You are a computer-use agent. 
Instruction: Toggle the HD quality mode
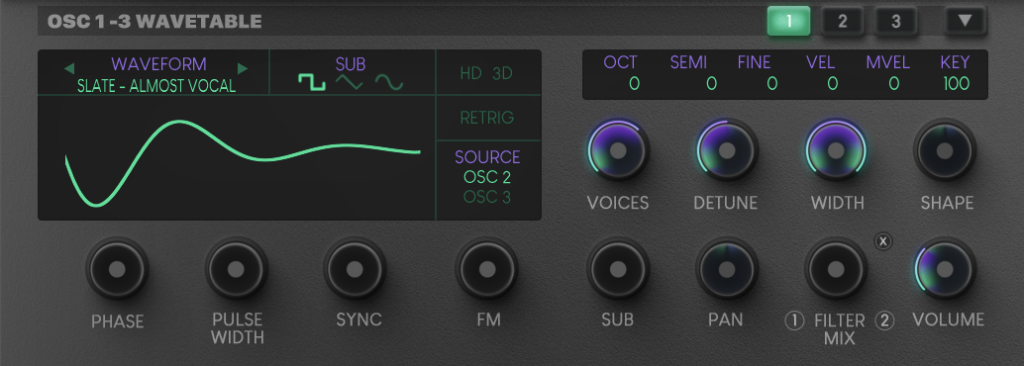tap(470, 73)
